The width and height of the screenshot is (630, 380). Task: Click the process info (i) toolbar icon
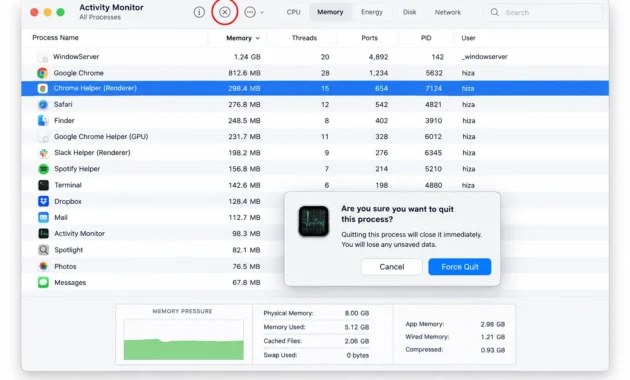[199, 12]
